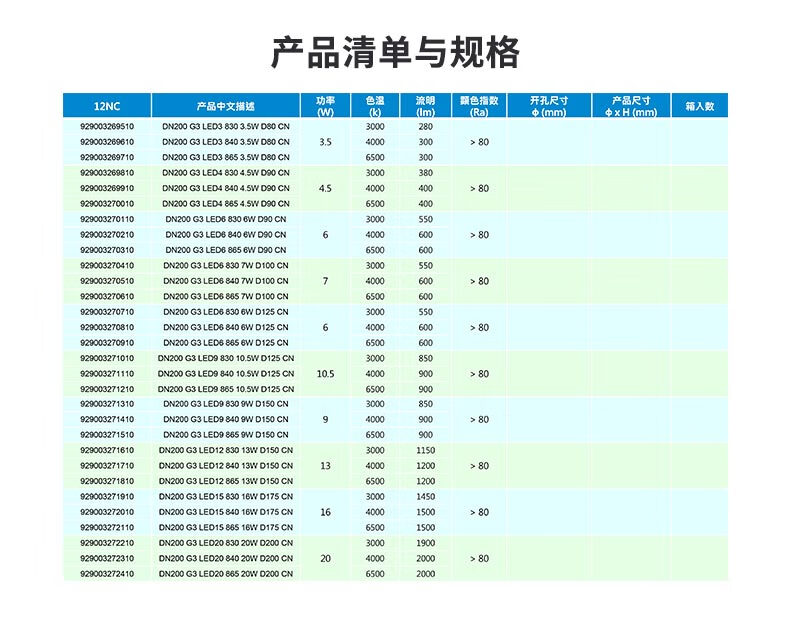Select the 1150 lumen value
Screen dimensions: 790x618
[x=425, y=450]
